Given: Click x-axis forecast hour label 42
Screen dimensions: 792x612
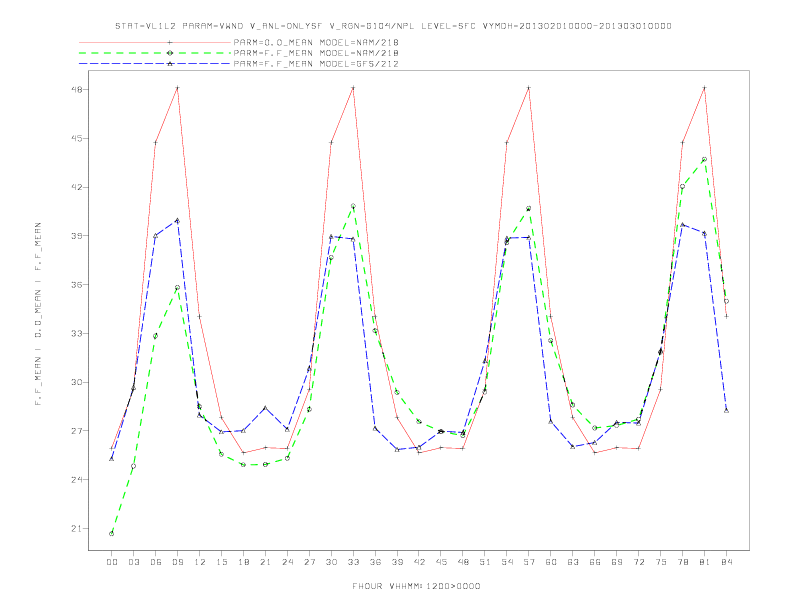Looking at the screenshot, I should [419, 562].
